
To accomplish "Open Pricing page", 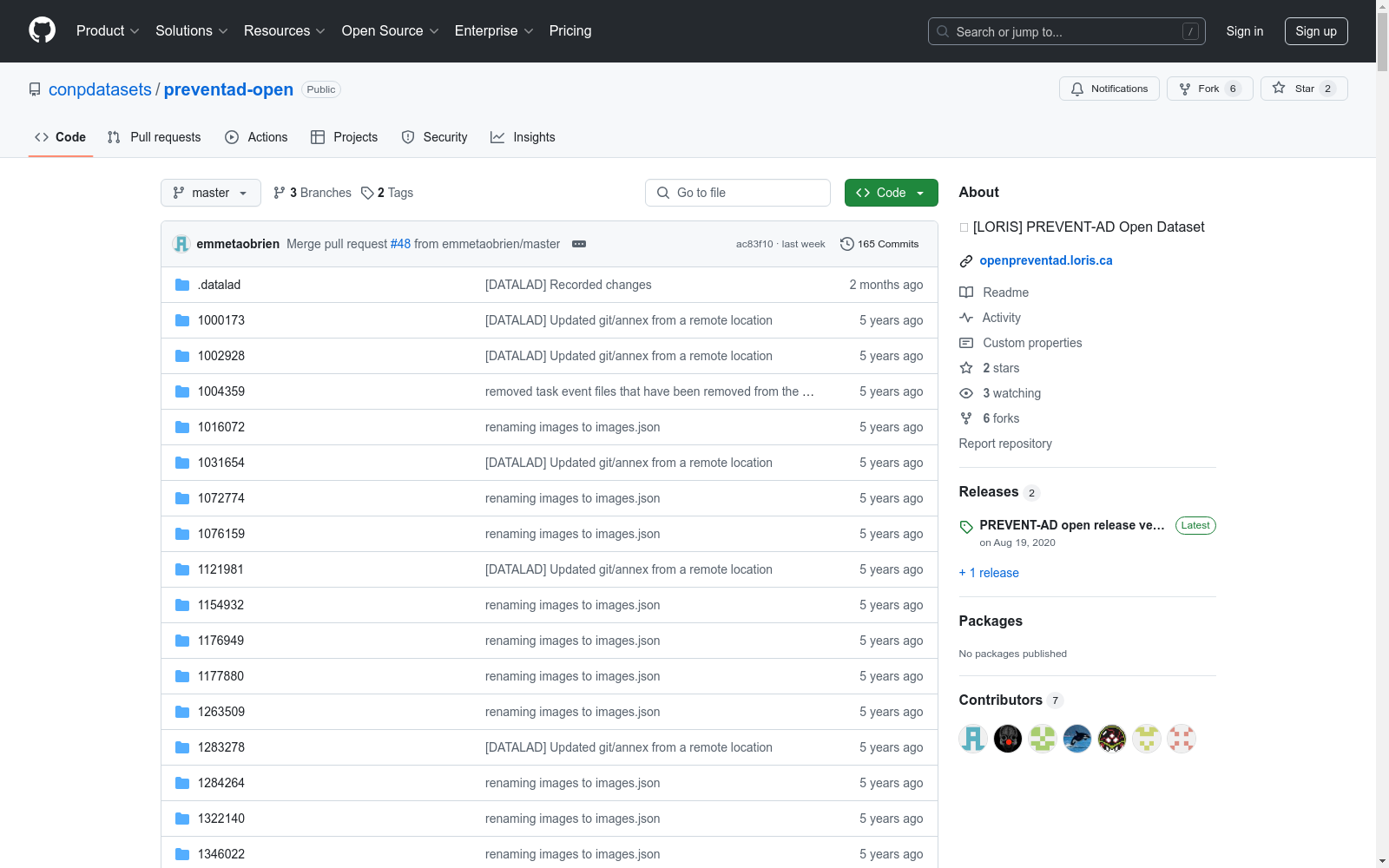I will tap(570, 31).
